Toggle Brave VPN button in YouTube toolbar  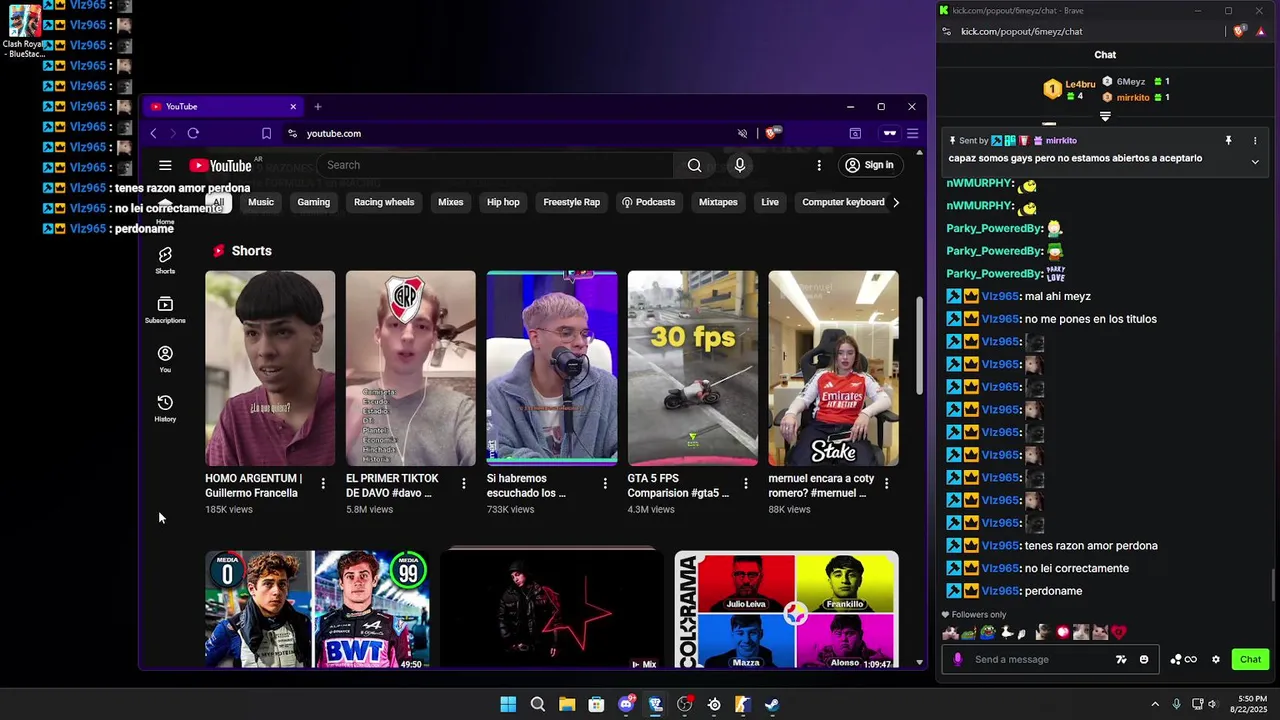click(x=889, y=133)
